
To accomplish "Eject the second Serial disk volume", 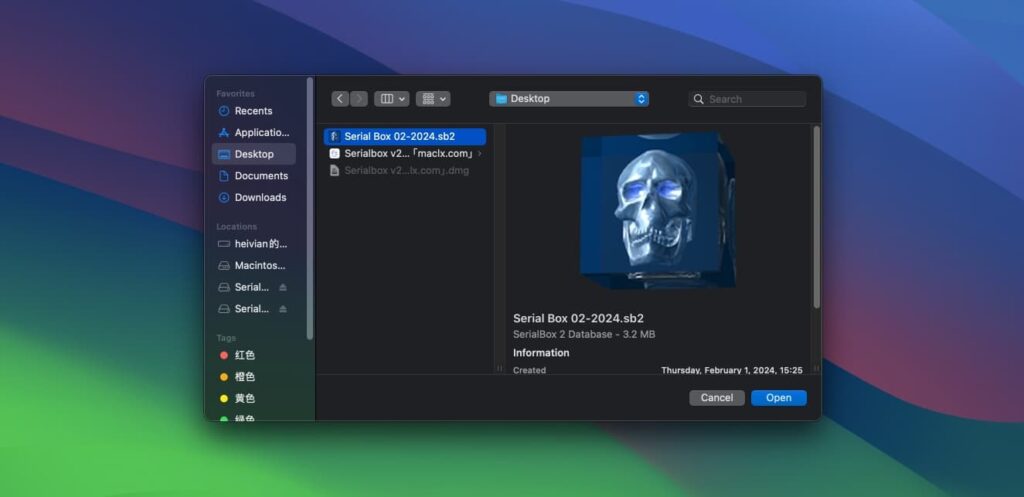I will [283, 309].
